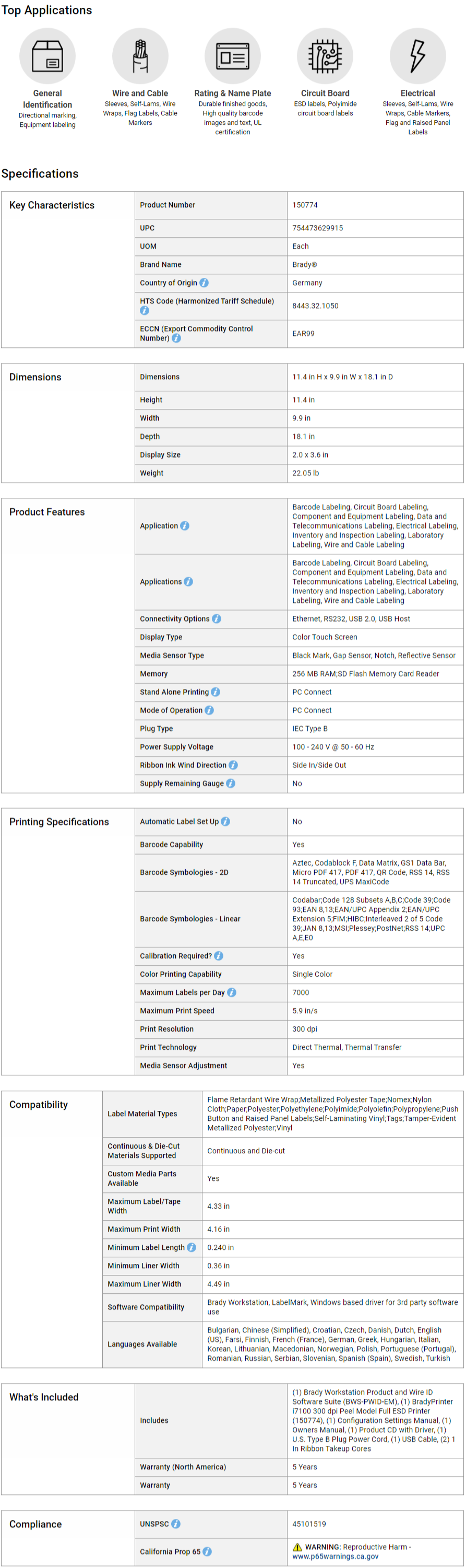Click the Circuit Board application icon
Screen dimensions: 466x1568
coord(325,56)
